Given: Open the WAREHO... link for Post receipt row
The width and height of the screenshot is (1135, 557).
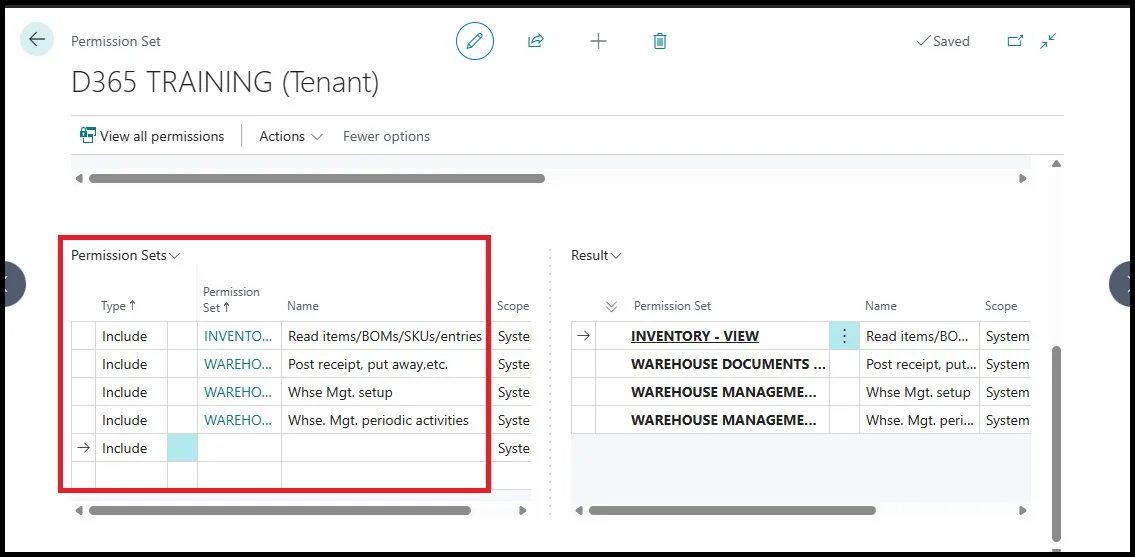Looking at the screenshot, I should (239, 364).
